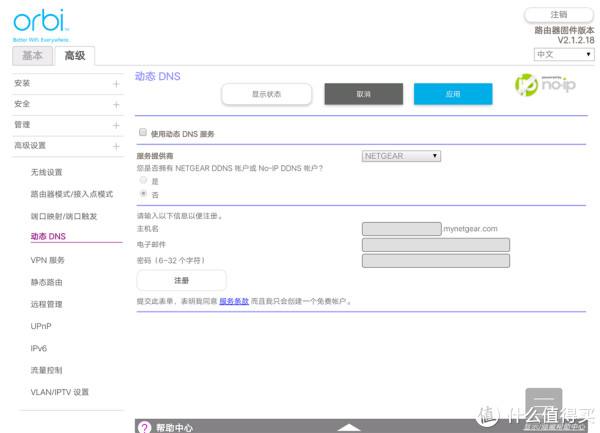
Task: Enable the 使用动态 DNS 服务 checkbox
Action: [143, 133]
